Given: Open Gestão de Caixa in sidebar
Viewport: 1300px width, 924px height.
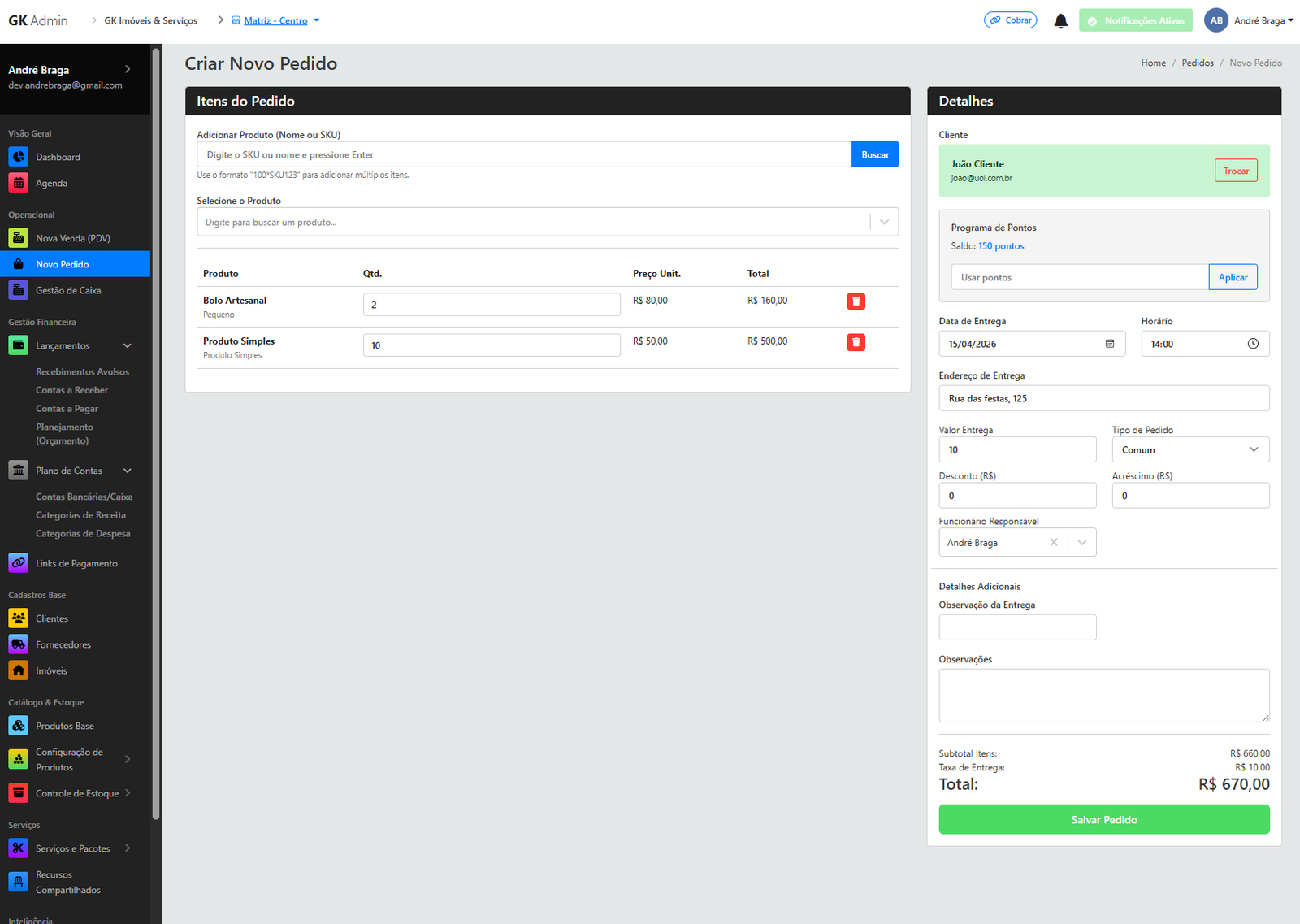Looking at the screenshot, I should pyautogui.click(x=68, y=290).
